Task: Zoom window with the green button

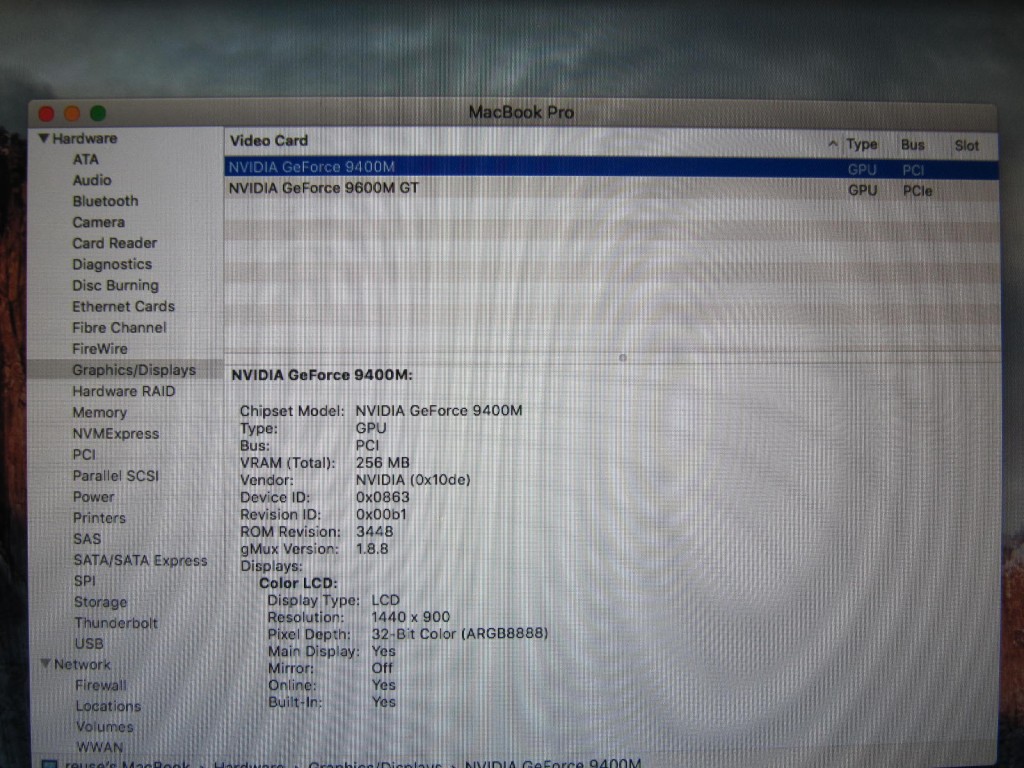Action: click(98, 114)
